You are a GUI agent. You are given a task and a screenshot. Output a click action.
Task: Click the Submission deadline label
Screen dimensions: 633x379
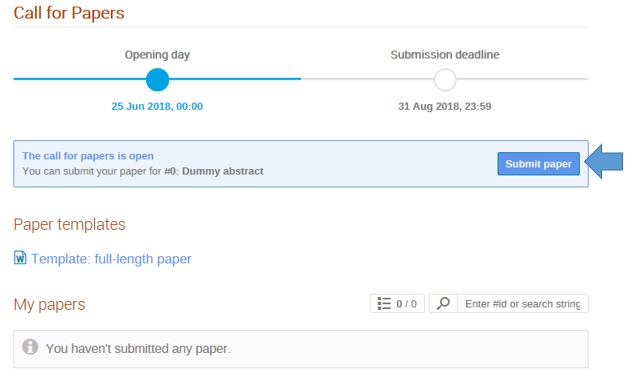coord(445,54)
